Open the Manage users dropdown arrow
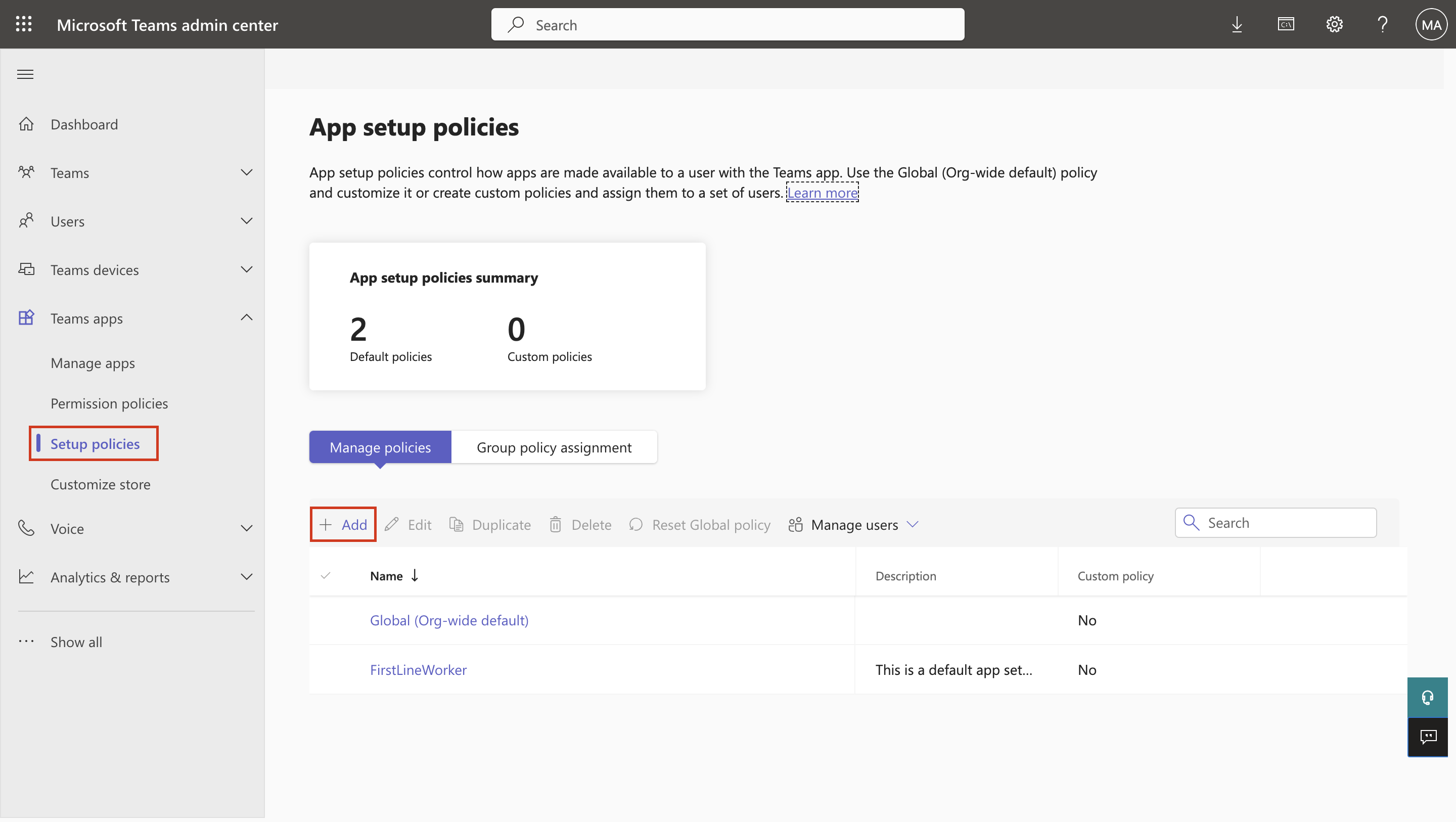 [x=912, y=524]
